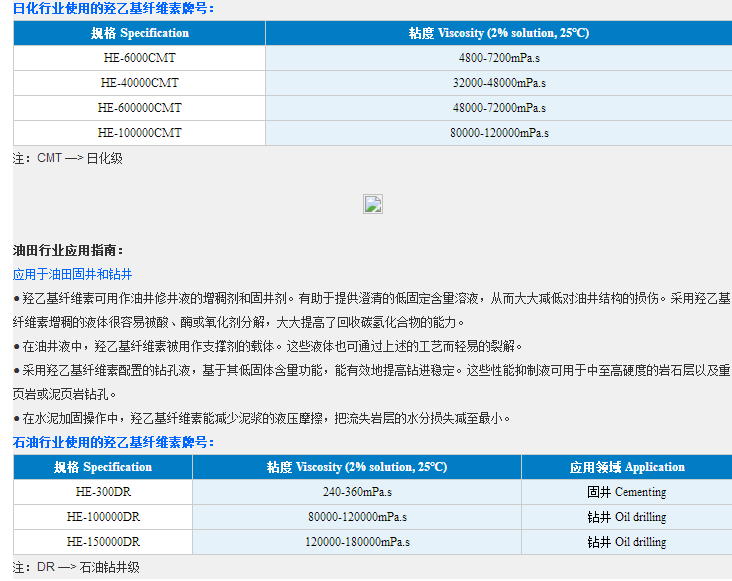Select the 固井 Cementing application cell

point(626,492)
